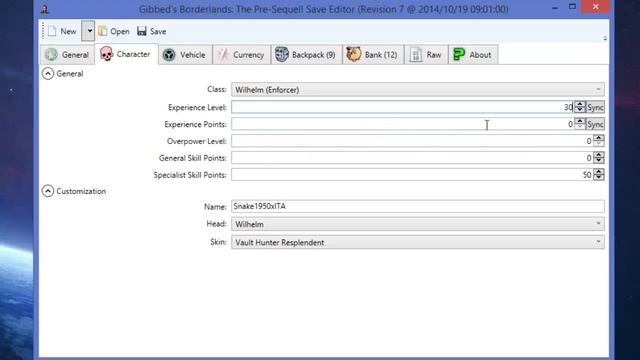Click into the General Skill Points field
This screenshot has width=640, height=360.
point(412,158)
